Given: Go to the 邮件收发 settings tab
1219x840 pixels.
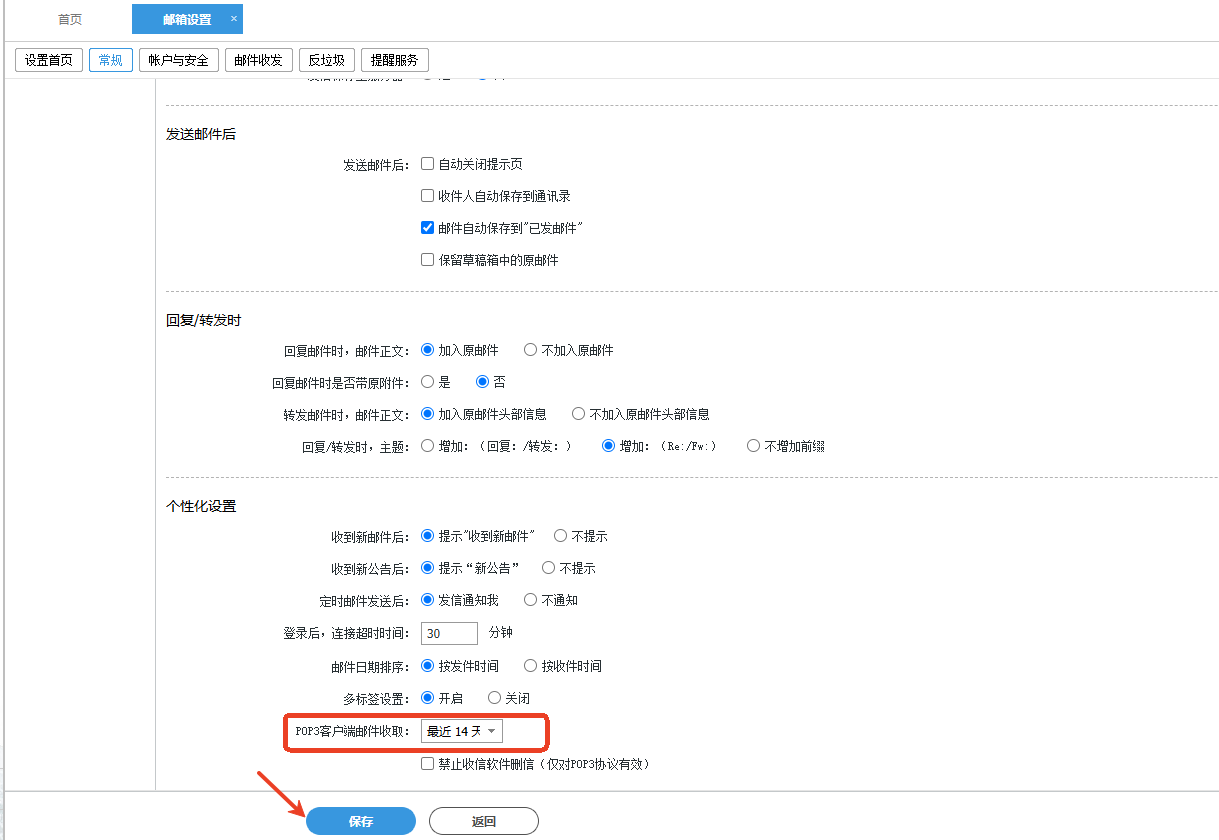Looking at the screenshot, I should point(258,60).
